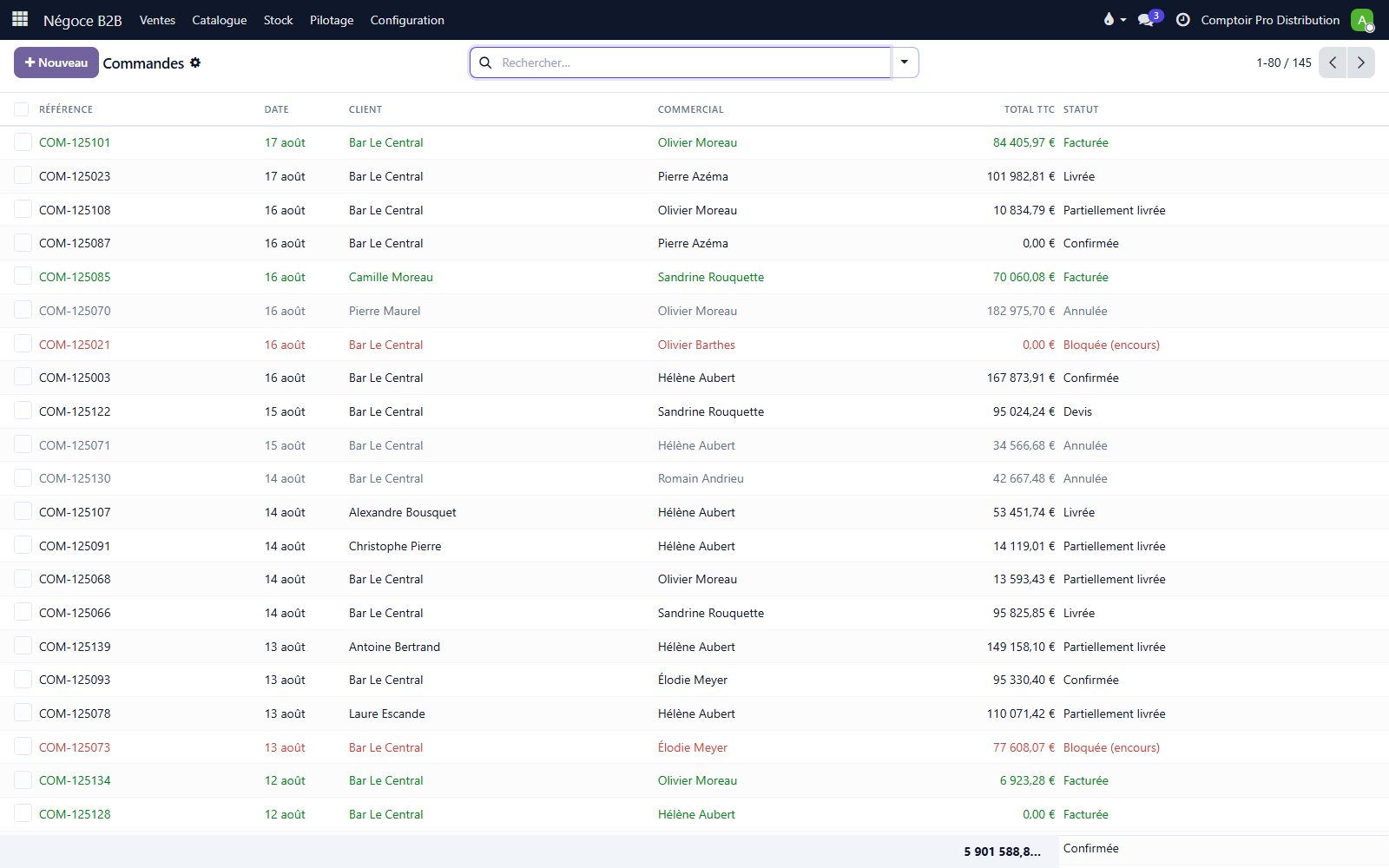
Task: Tick the checkbox for COM-125139
Action: [23, 647]
